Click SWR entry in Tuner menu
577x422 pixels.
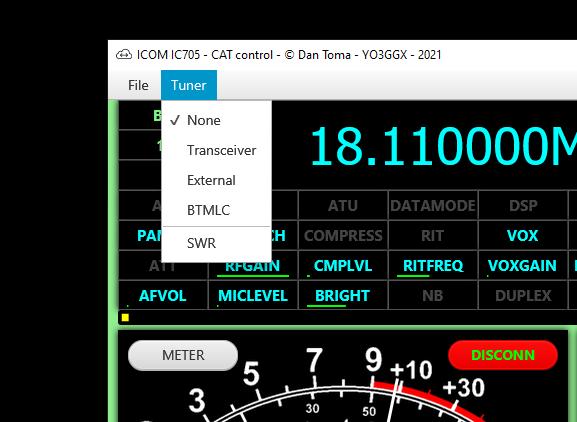[216, 243]
